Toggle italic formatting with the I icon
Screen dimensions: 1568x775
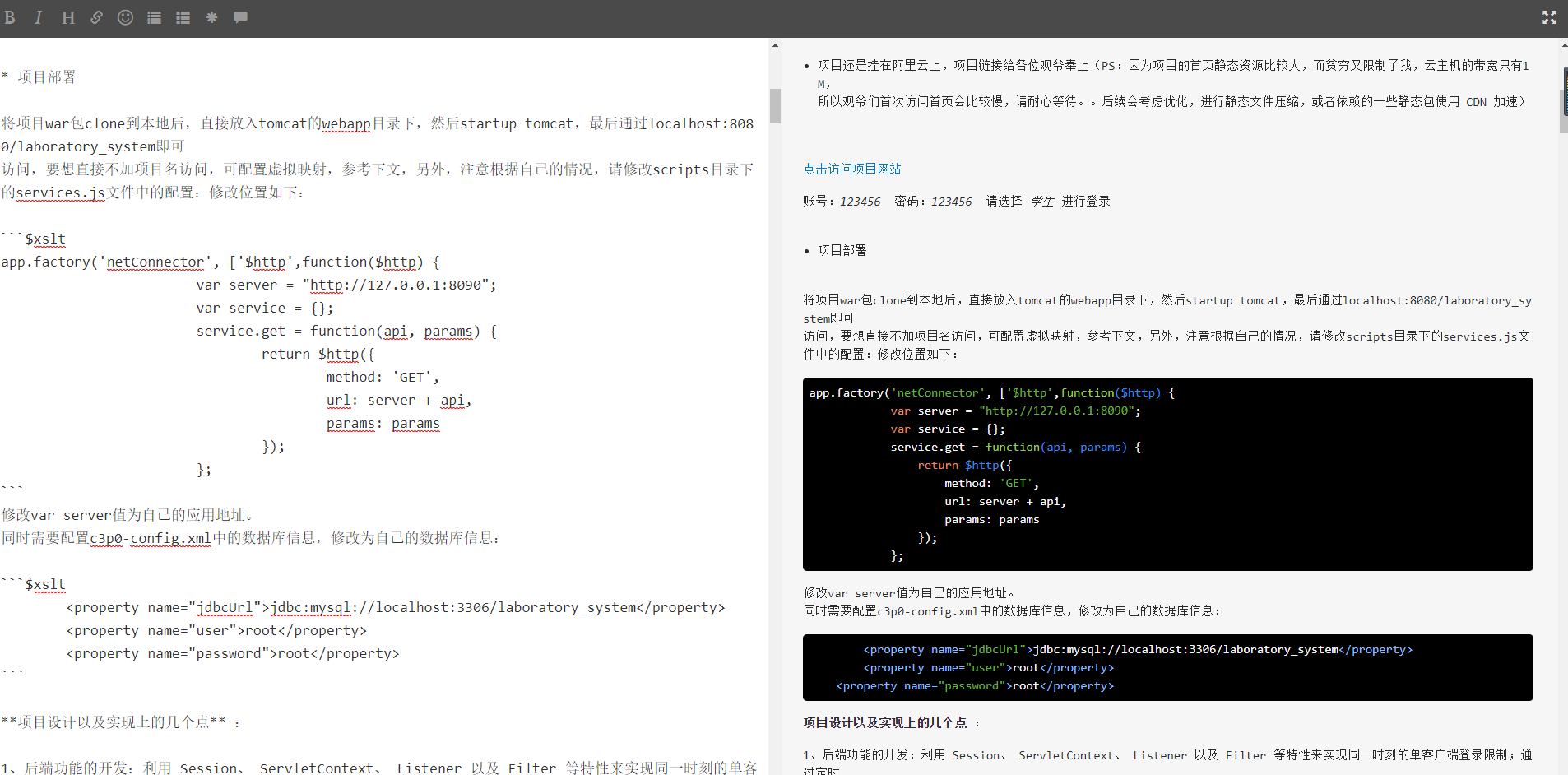[x=38, y=17]
